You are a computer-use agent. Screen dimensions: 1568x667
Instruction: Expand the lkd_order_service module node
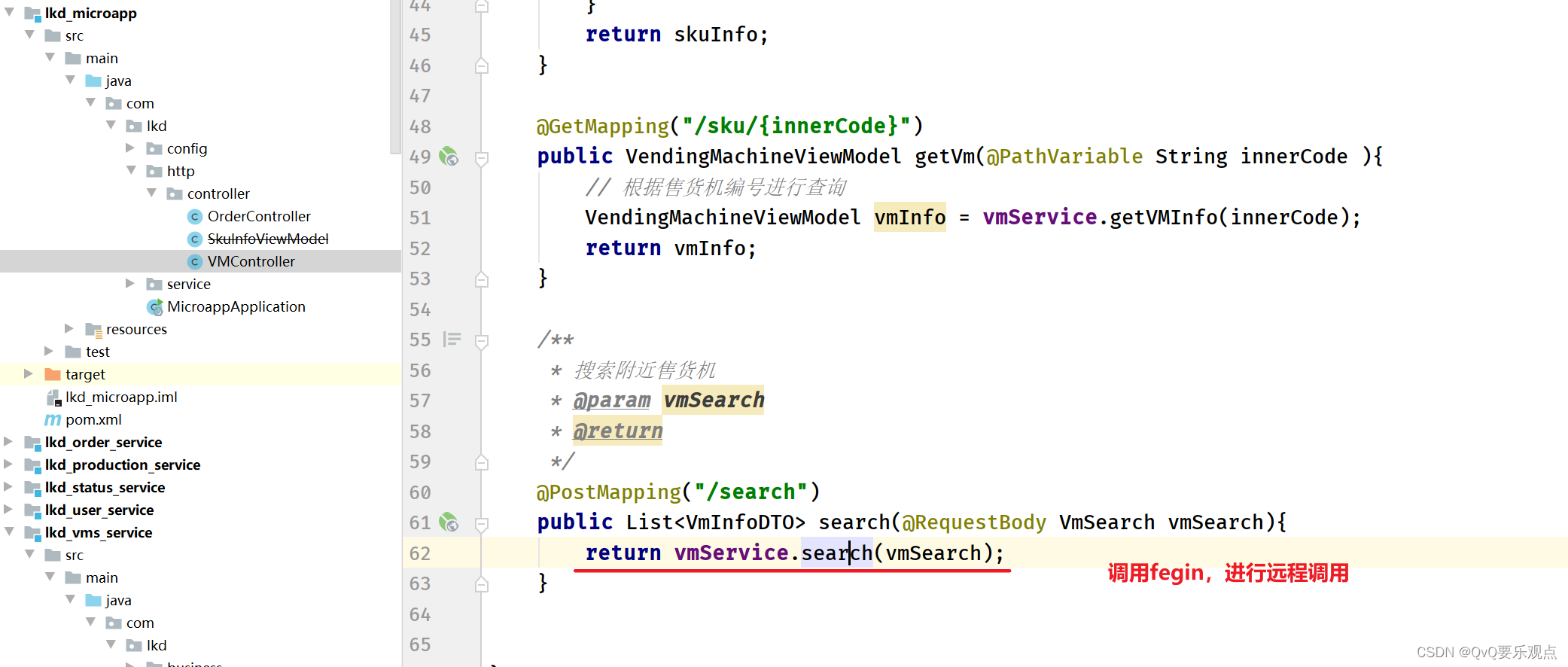point(8,441)
